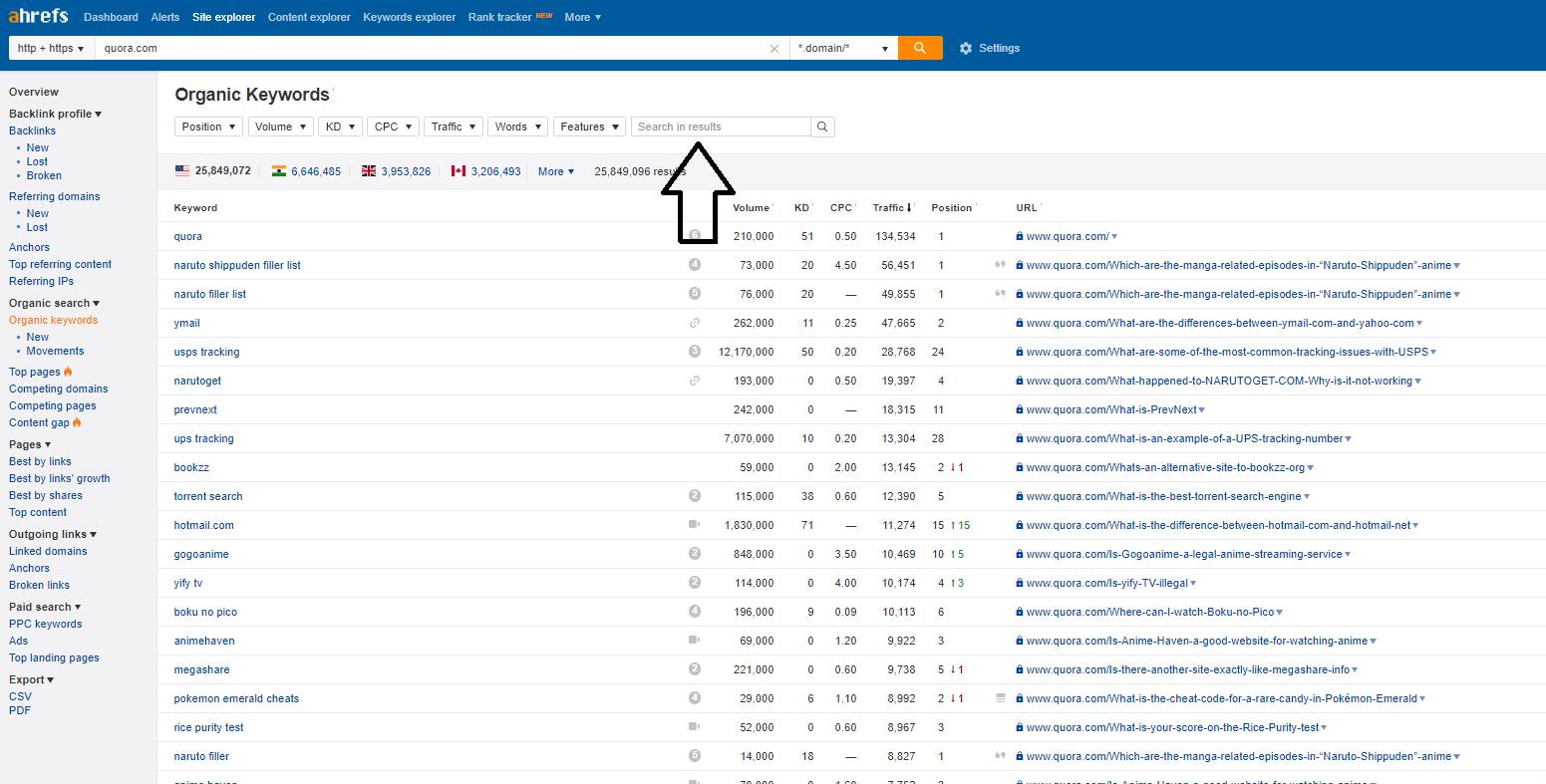Open the Volume filter dropdown
The image size is (1546, 784).
[280, 127]
